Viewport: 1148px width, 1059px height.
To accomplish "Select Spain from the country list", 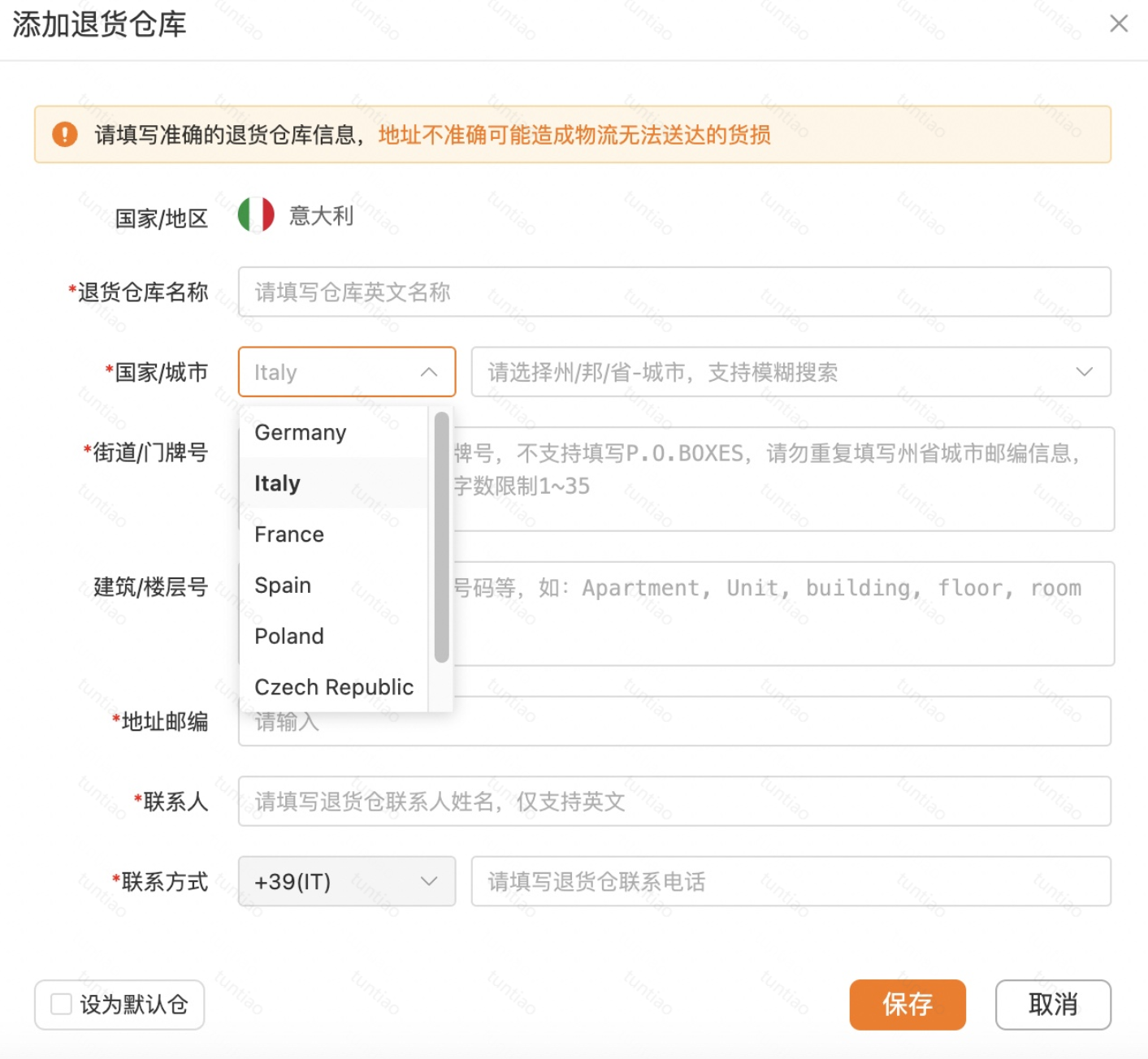I will 282,585.
